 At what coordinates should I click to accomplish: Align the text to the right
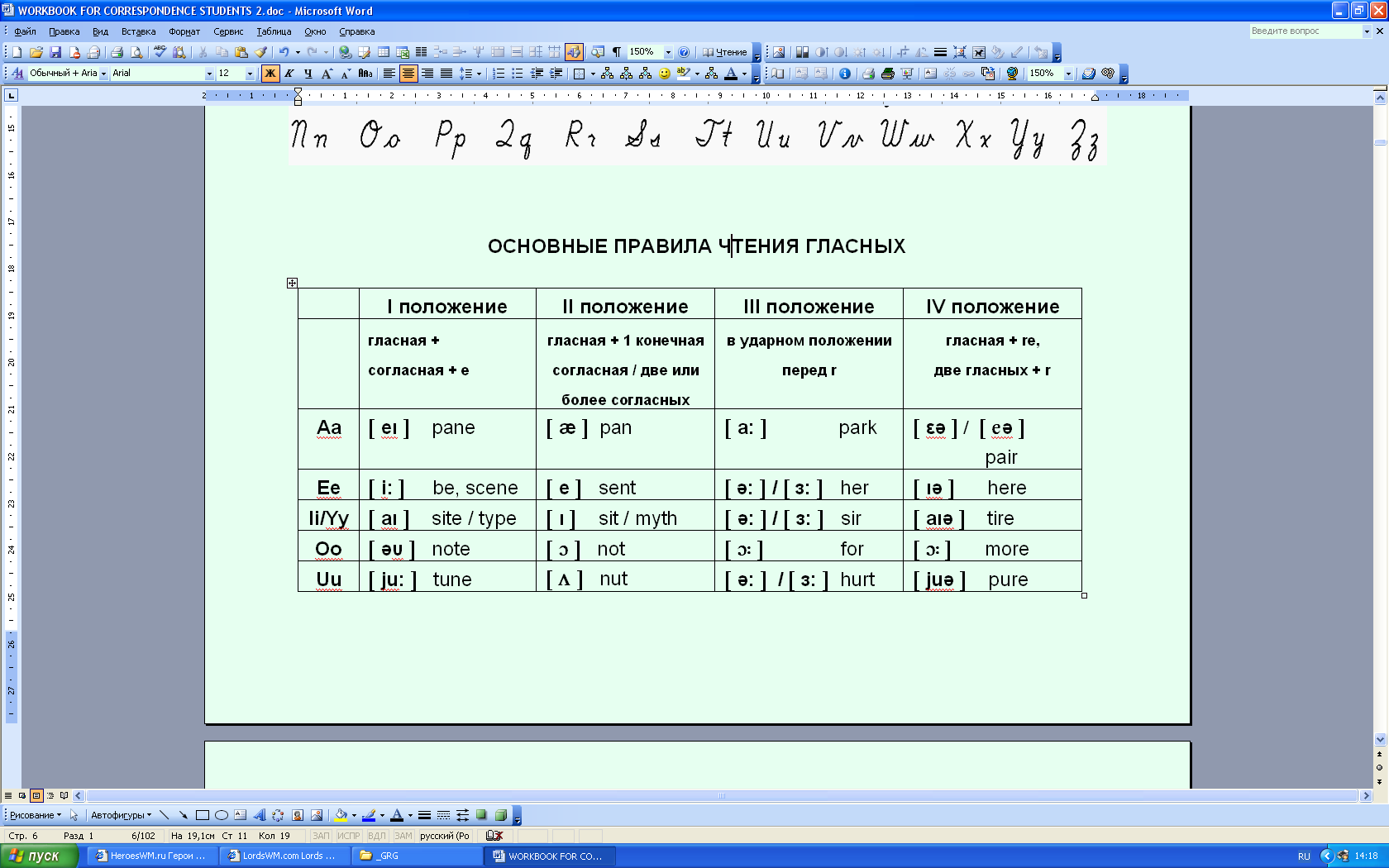(x=427, y=74)
